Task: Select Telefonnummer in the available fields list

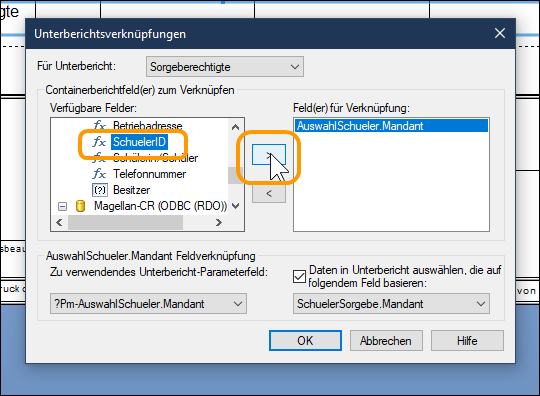Action: (149, 174)
